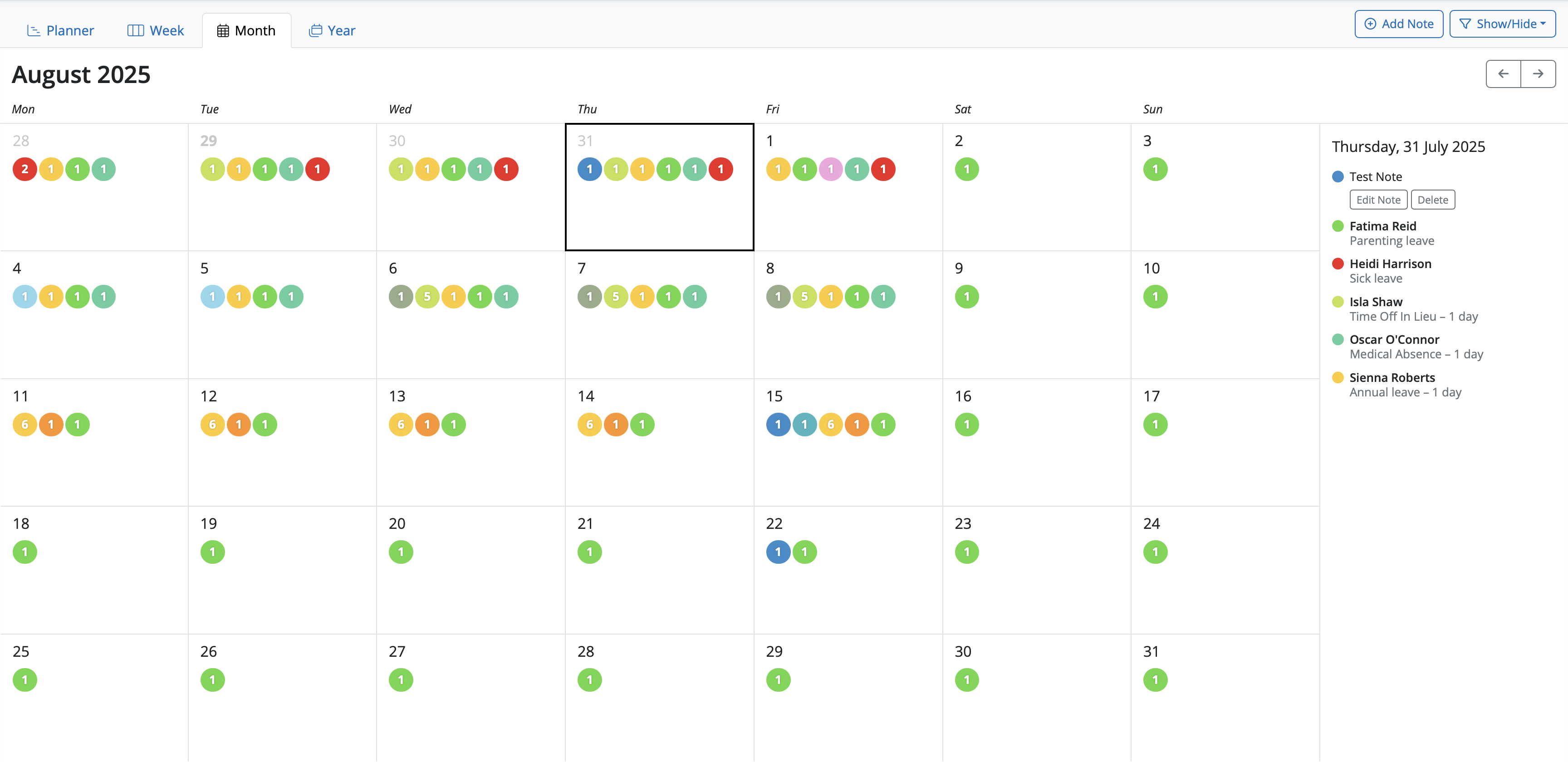Delete the Test Note
This screenshot has width=1568, height=762.
1432,200
